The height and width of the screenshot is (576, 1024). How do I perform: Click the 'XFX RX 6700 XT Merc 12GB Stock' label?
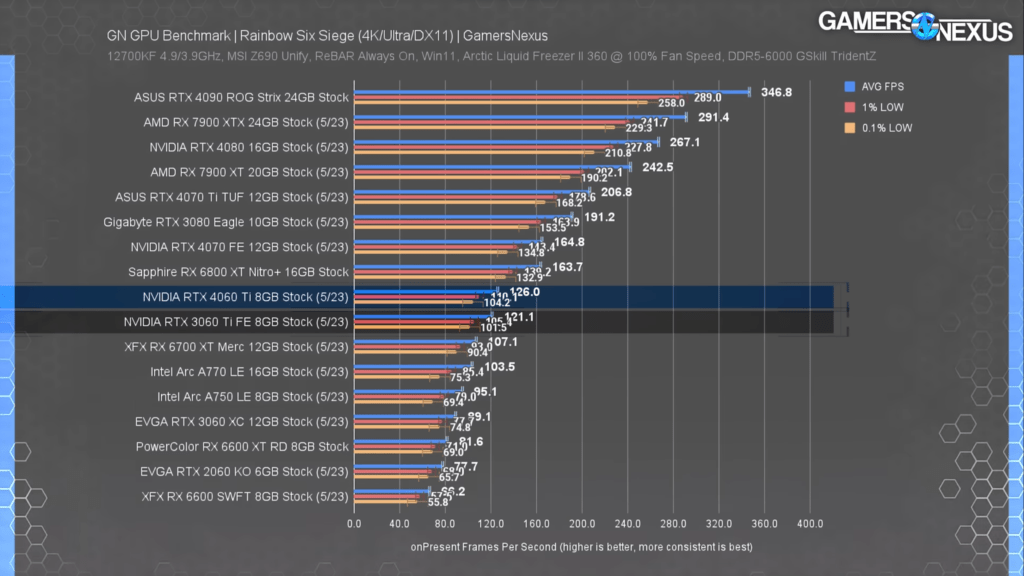236,347
